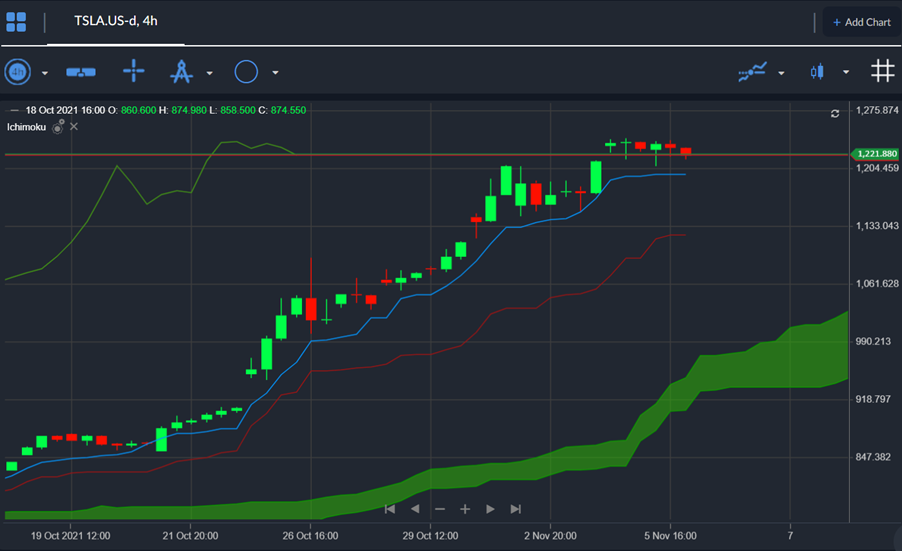Viewport: 902px width, 551px height.
Task: Click the 18 Oct 2021 16:00 legend date
Action: [x=66, y=110]
